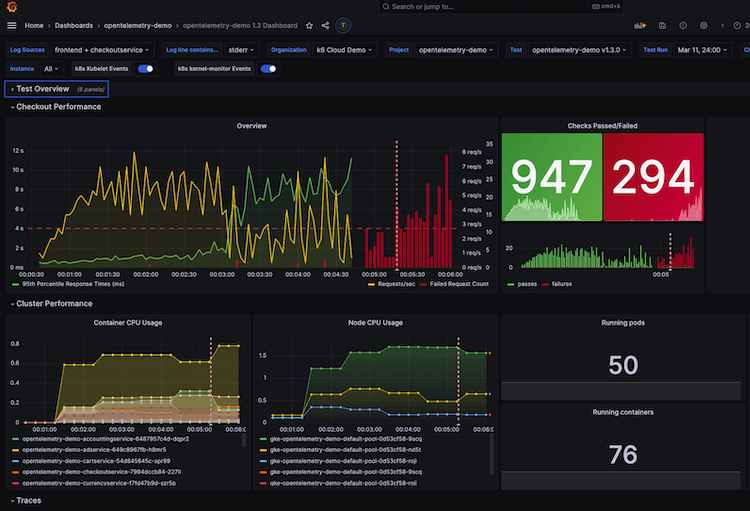The image size is (750, 511).
Task: Open dashboard settings gear icon
Action: (x=703, y=25)
